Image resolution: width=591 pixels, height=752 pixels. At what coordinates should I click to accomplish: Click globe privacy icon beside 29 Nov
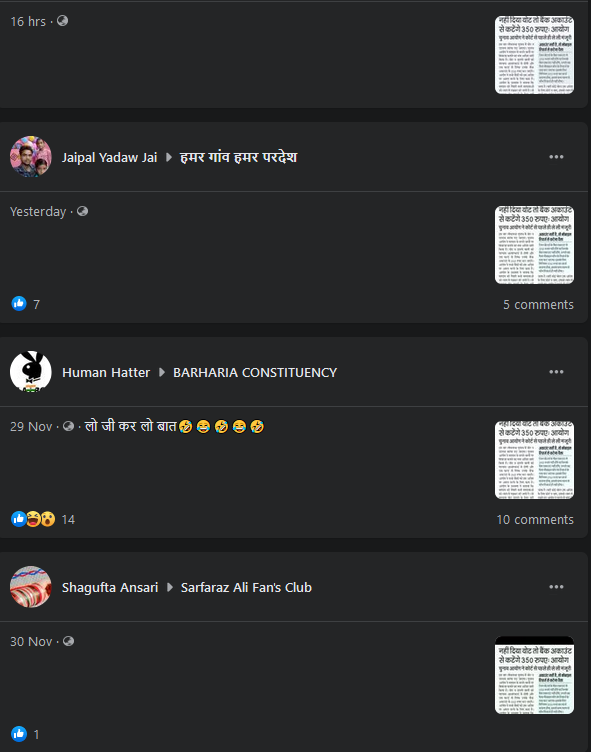pos(69,426)
